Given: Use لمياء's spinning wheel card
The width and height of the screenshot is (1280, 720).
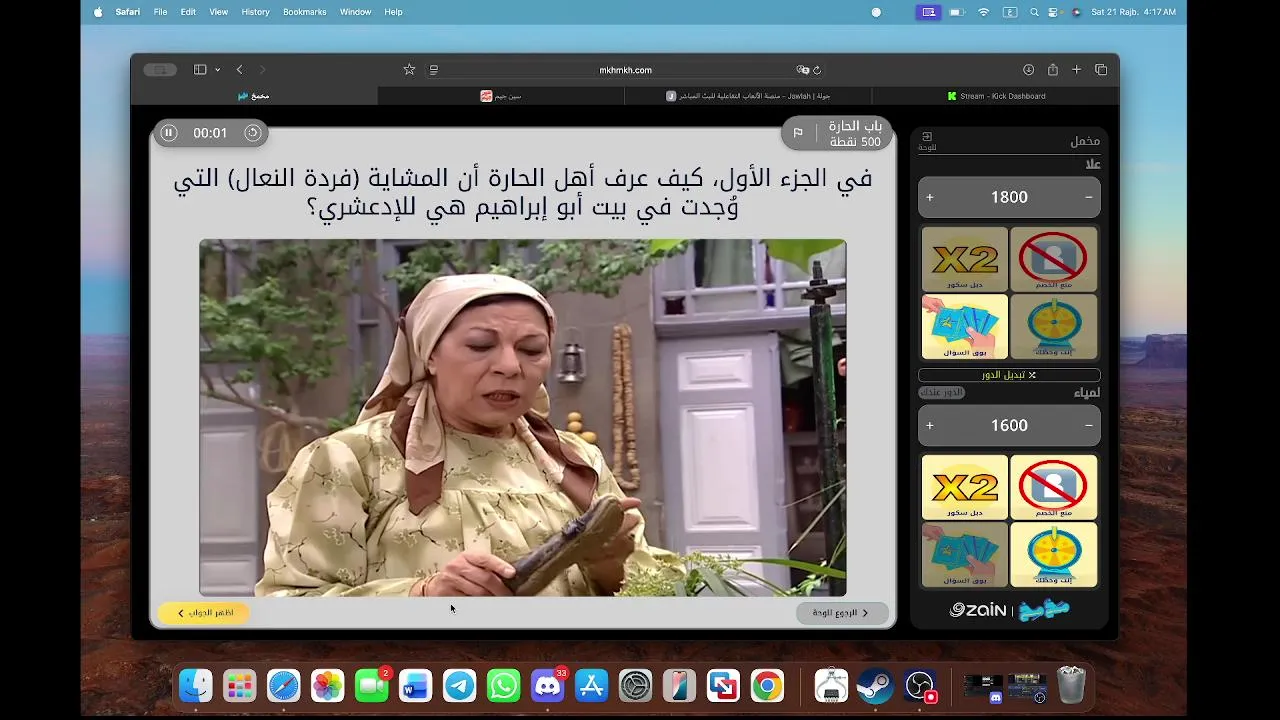Looking at the screenshot, I should coord(1053,554).
